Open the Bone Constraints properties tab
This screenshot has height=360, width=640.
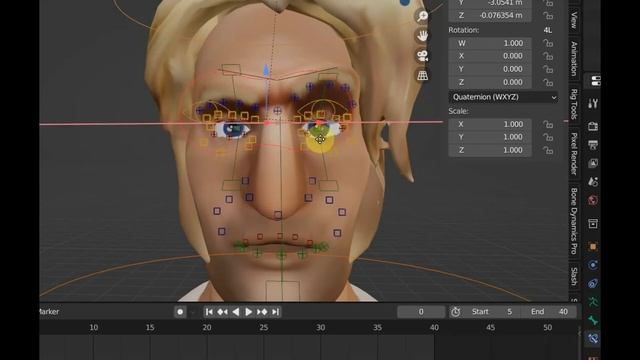(x=593, y=338)
